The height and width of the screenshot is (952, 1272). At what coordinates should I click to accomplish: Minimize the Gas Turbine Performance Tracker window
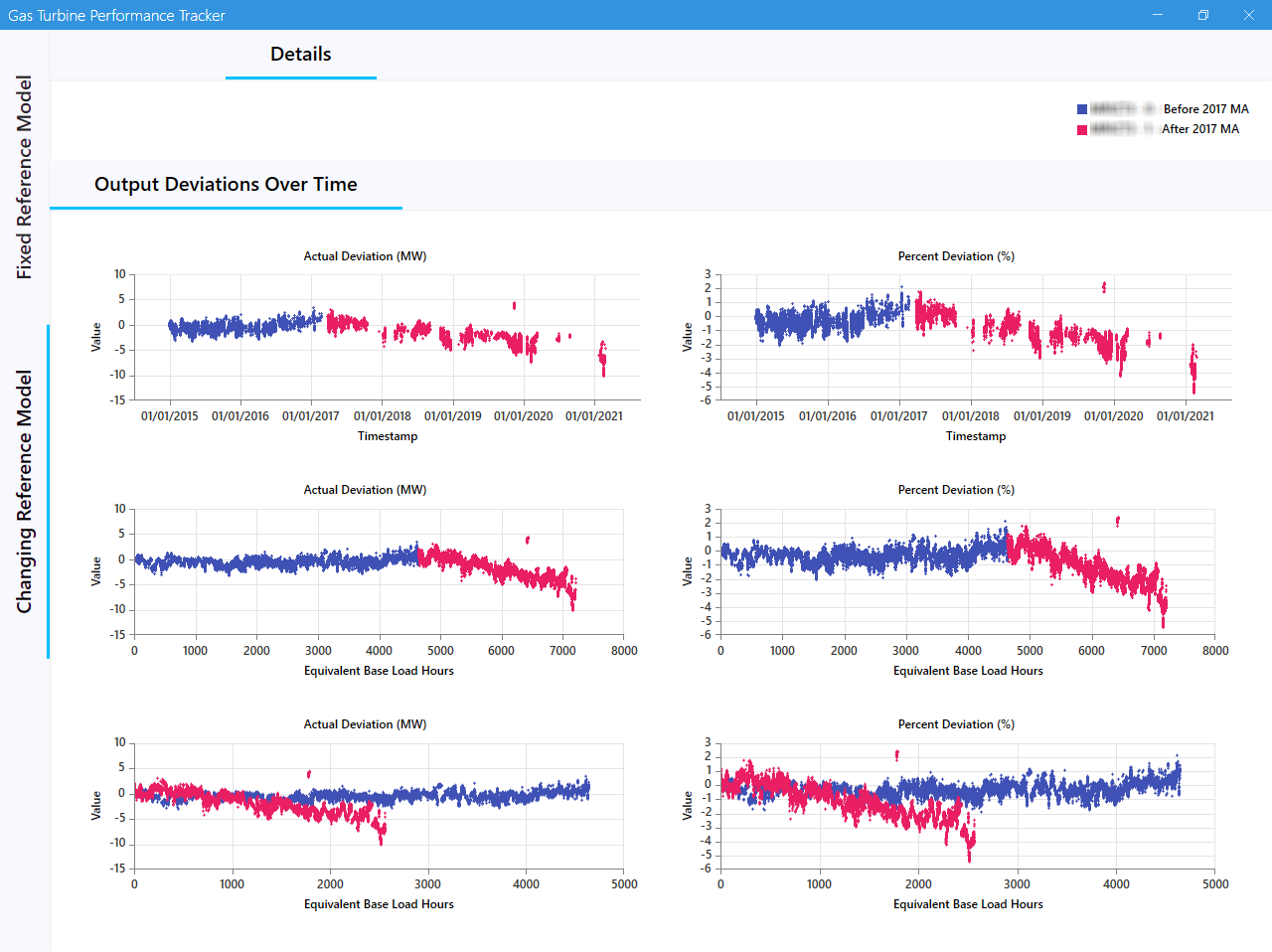point(1158,15)
